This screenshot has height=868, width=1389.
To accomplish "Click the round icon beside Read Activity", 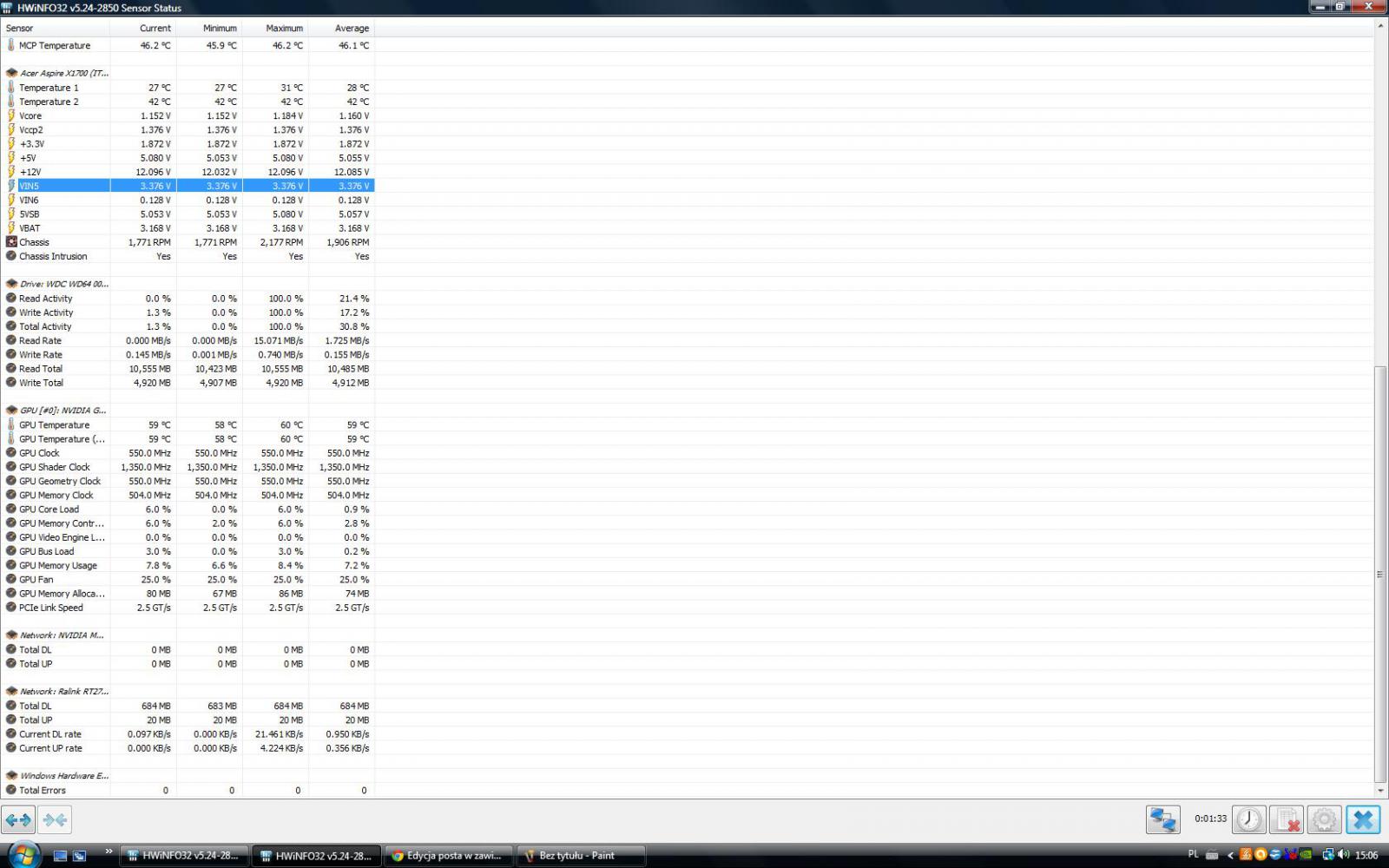I will [x=11, y=299].
